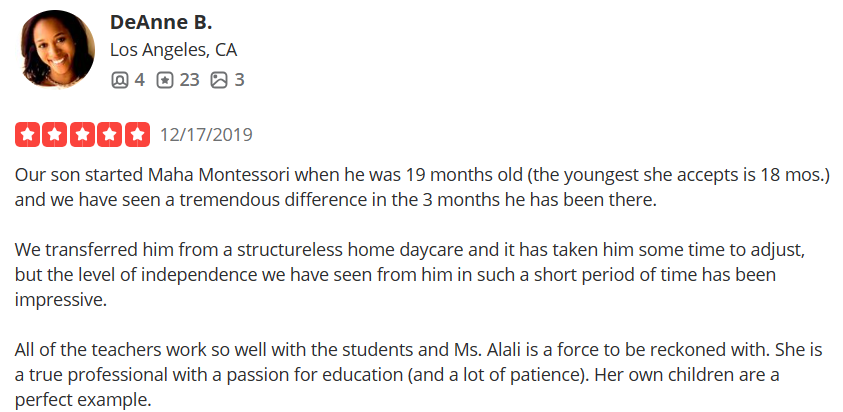Click the friend count number 4
The height and width of the screenshot is (412, 843).
coord(139,80)
